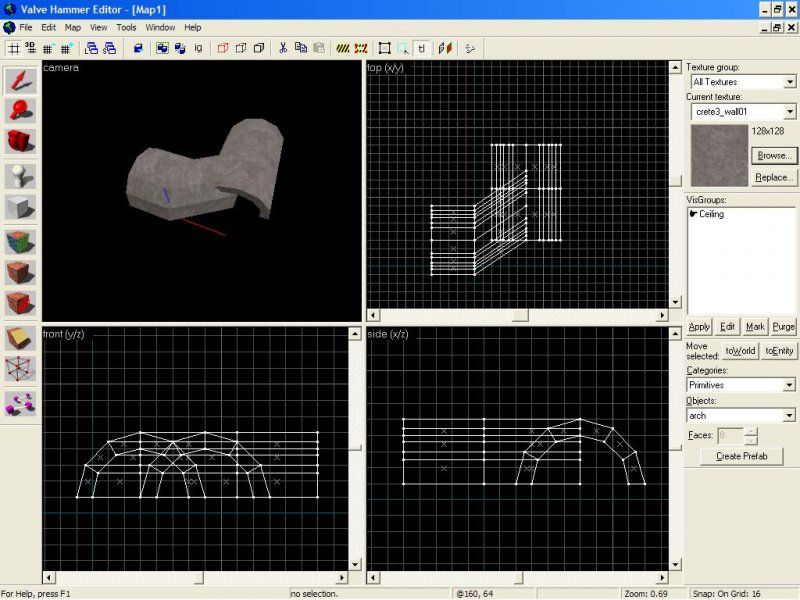Open the Current texture dropdown
Viewport: 800px width, 600px height.
click(x=789, y=112)
